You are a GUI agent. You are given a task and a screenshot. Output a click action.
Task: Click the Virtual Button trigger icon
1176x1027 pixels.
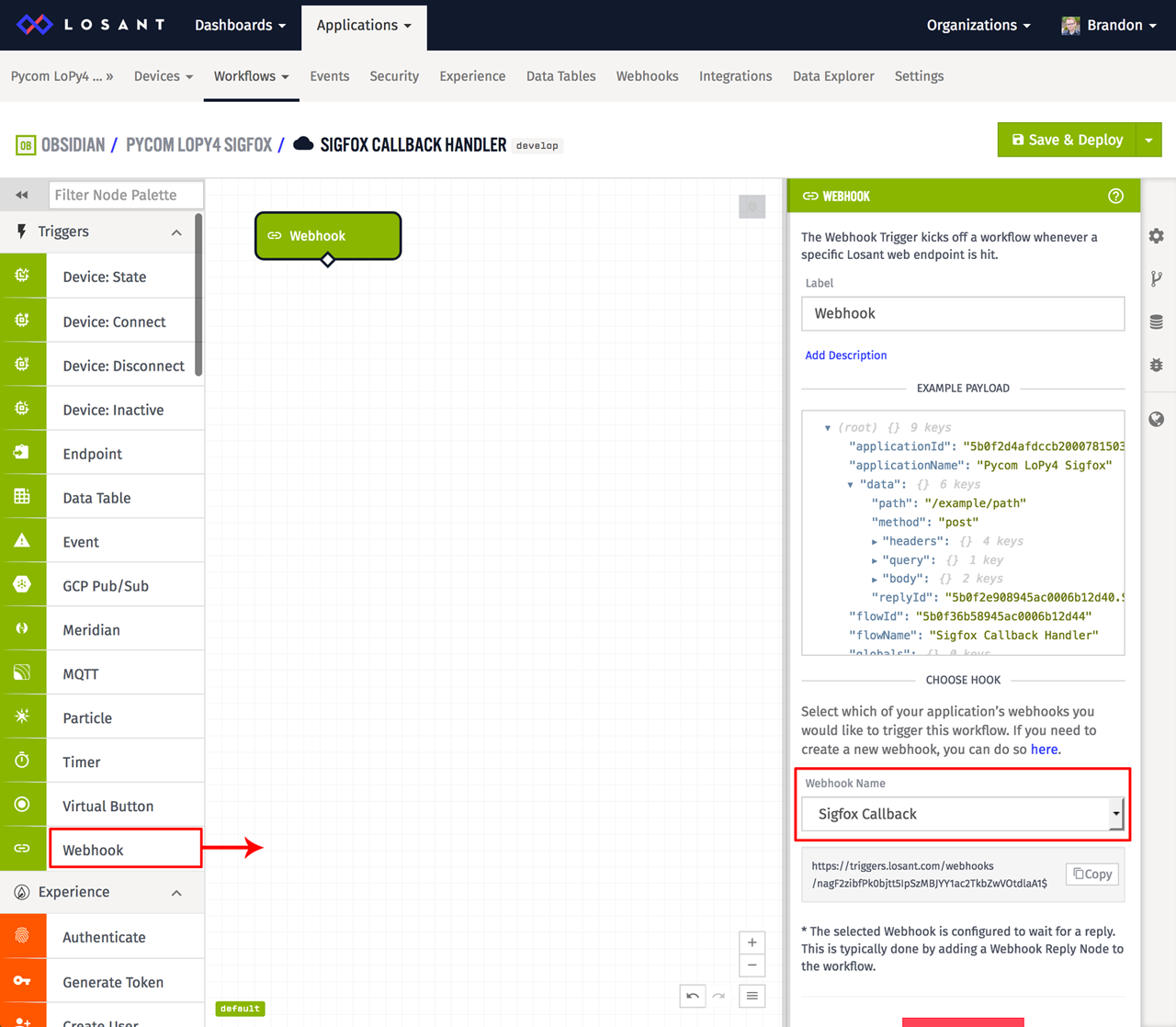pos(22,805)
